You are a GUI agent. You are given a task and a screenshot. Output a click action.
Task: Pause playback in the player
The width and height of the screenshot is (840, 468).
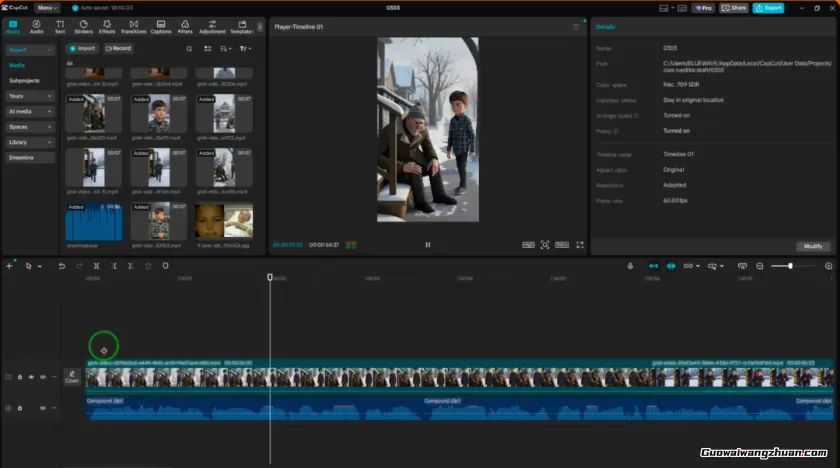(427, 244)
